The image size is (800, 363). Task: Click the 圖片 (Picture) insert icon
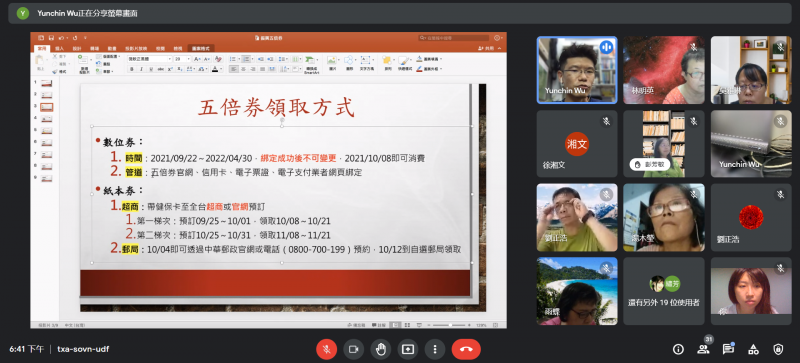click(332, 63)
